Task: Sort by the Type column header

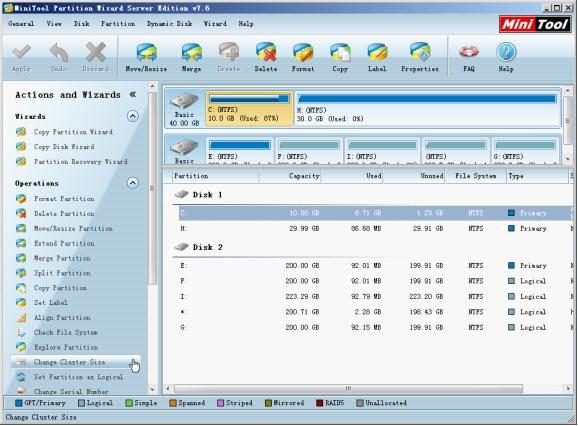Action: (x=537, y=176)
